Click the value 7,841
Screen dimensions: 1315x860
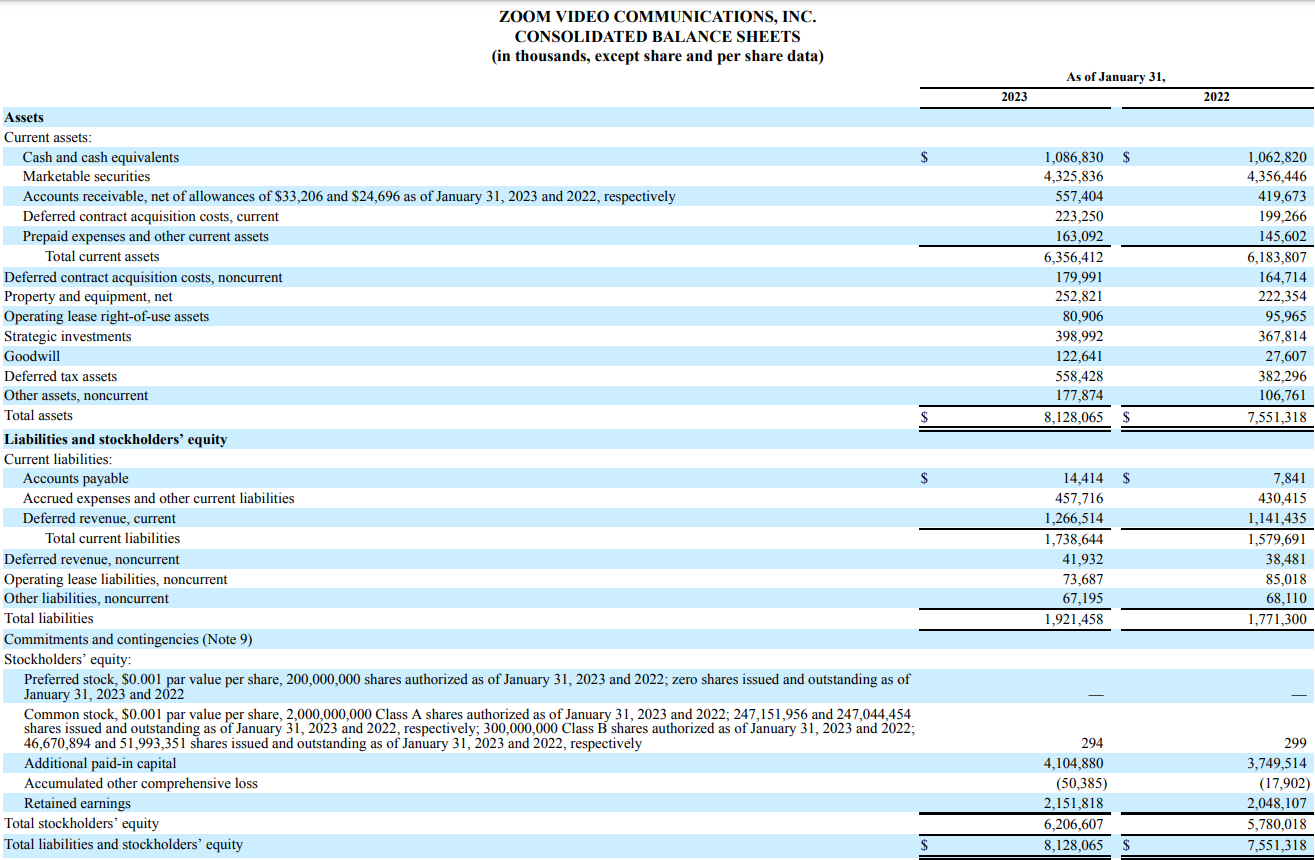(x=1290, y=479)
